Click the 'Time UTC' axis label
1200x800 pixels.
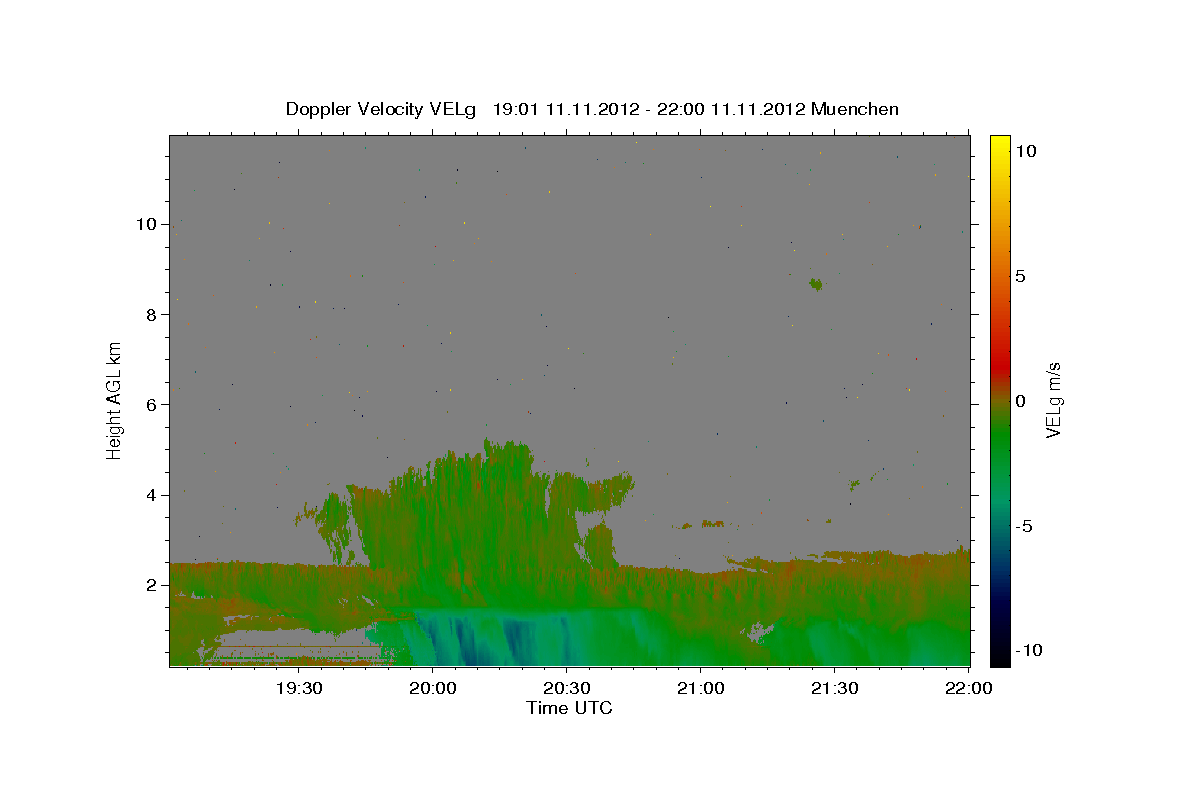tap(569, 708)
